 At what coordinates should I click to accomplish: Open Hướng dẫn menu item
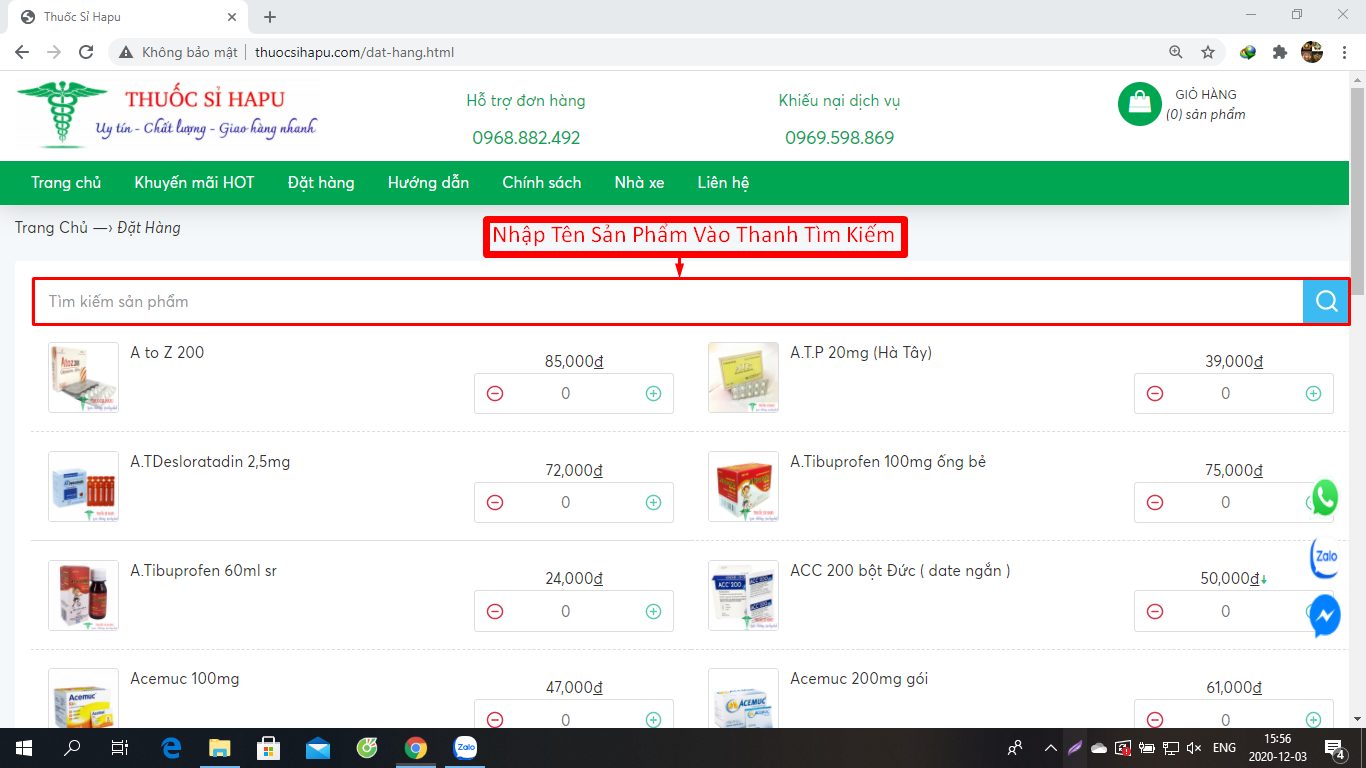tap(428, 183)
